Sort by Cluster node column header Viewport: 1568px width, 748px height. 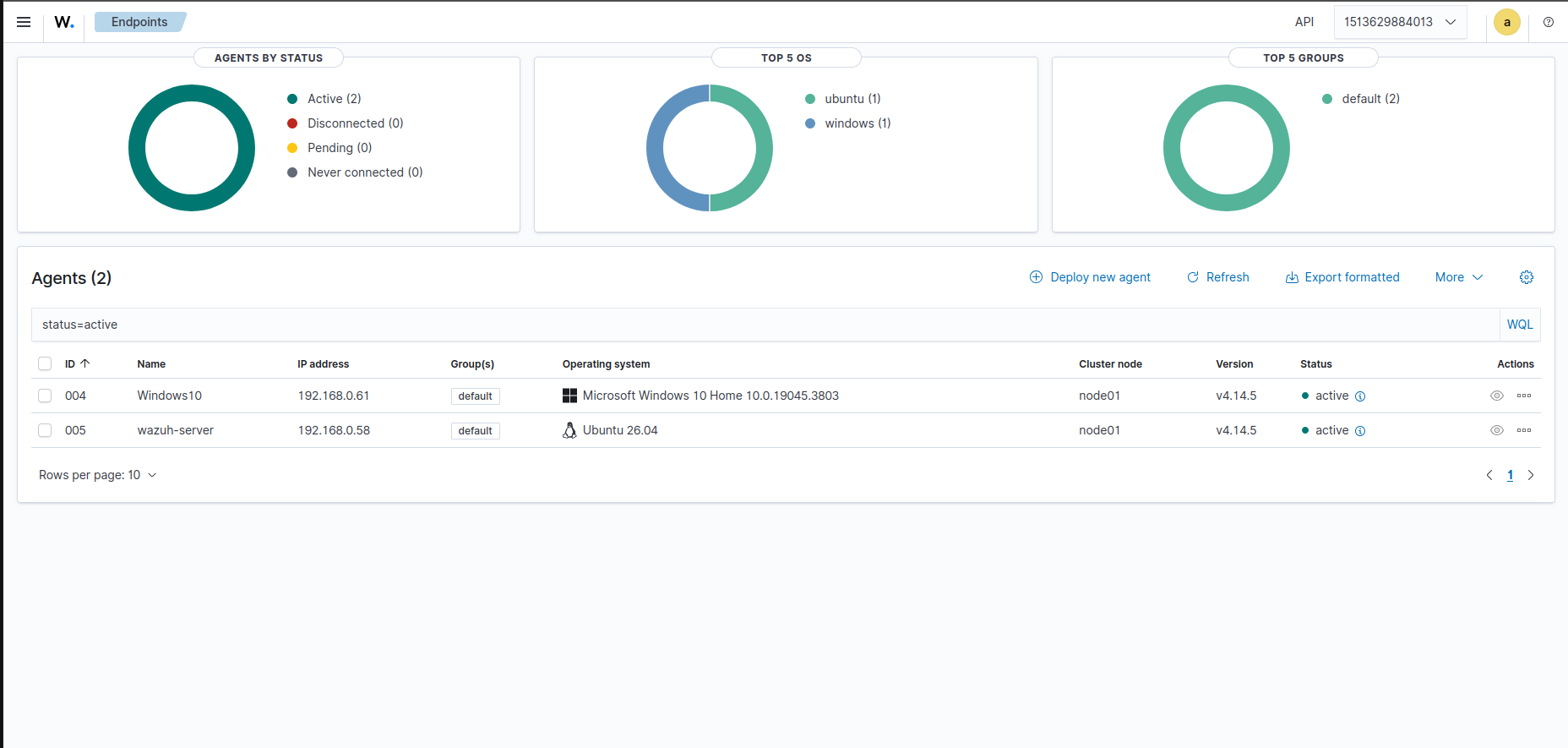[1110, 364]
